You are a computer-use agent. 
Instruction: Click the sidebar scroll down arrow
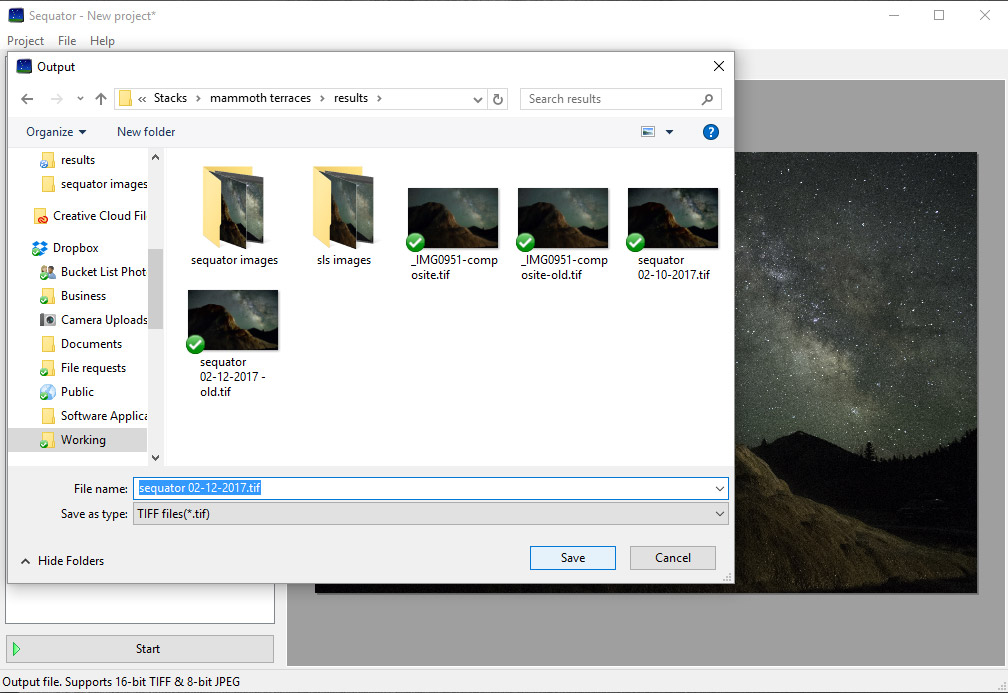155,458
